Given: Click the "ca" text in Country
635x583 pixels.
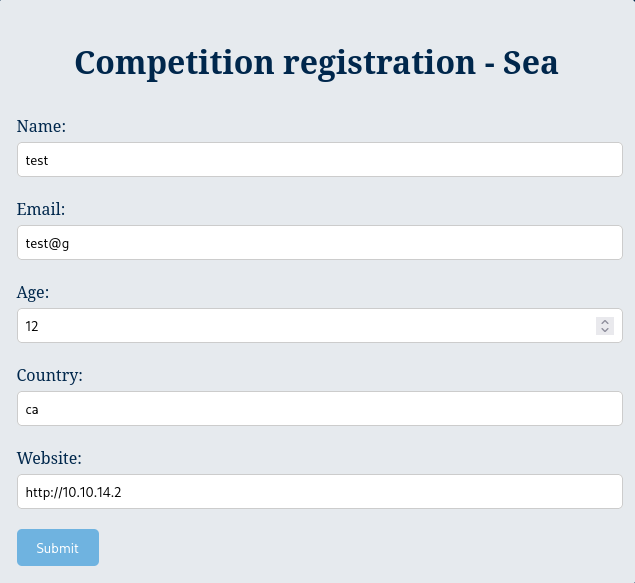Looking at the screenshot, I should [x=32, y=408].
